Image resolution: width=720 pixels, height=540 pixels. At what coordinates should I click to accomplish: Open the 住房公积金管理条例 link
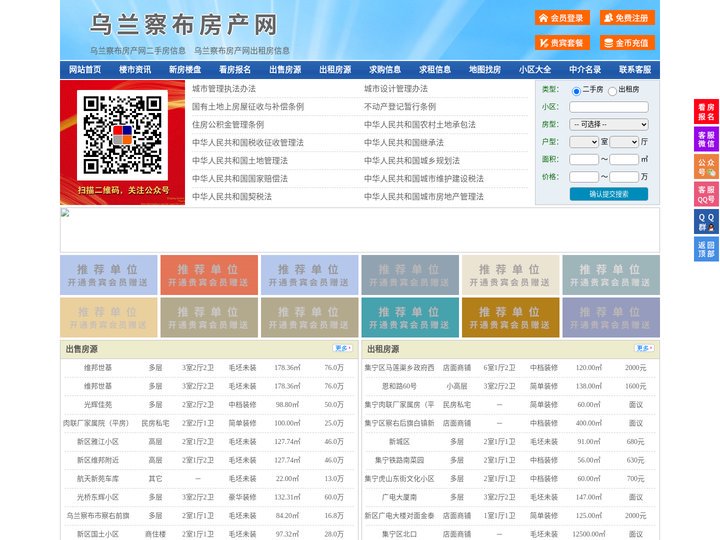tap(228, 124)
